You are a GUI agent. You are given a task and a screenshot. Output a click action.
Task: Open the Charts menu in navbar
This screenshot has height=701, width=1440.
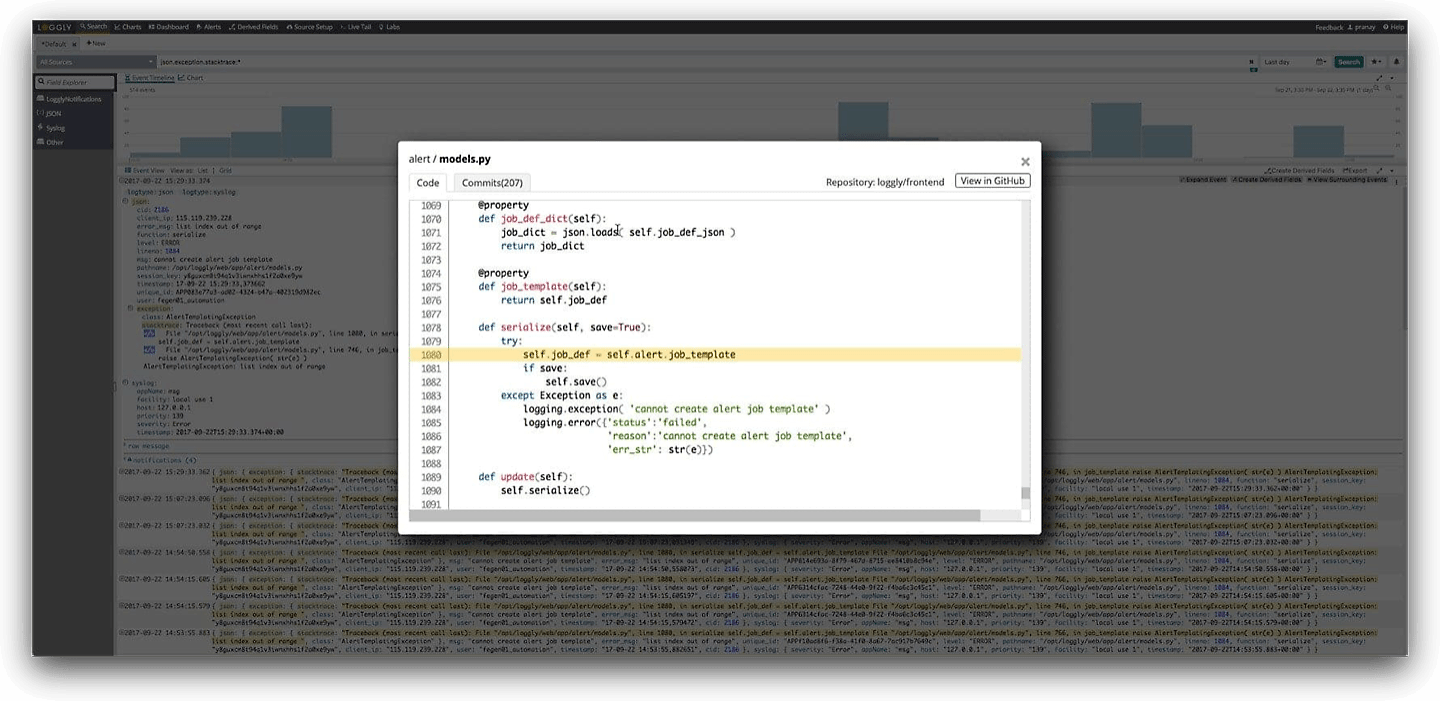coord(129,27)
